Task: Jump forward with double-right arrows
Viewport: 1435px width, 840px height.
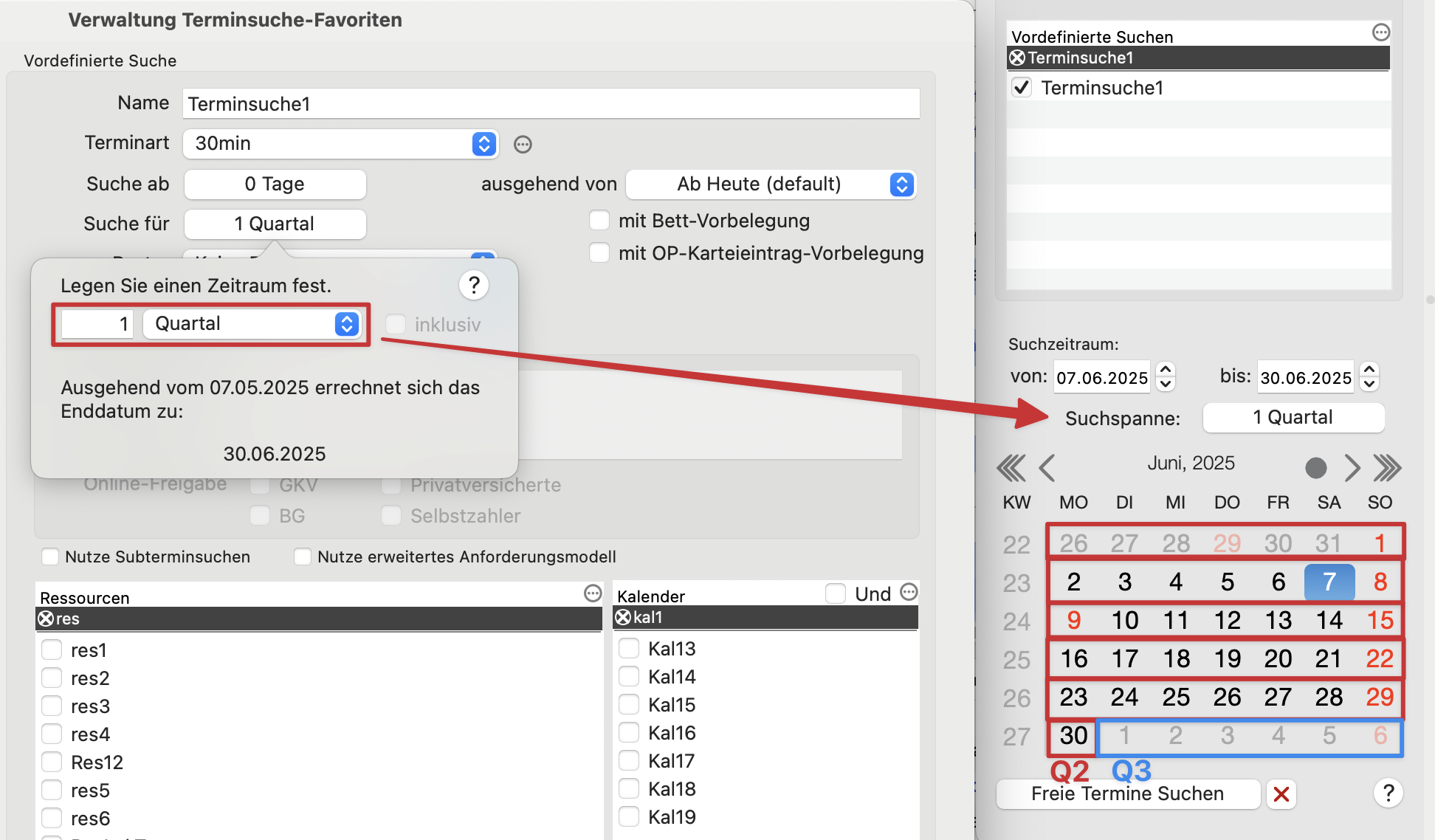Action: [x=1387, y=468]
